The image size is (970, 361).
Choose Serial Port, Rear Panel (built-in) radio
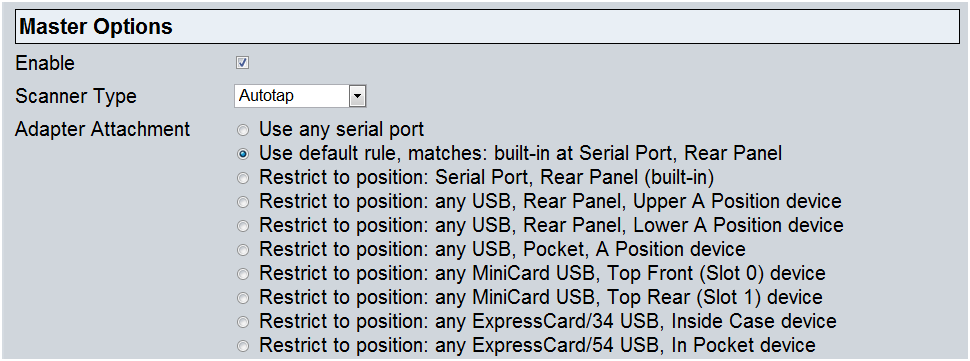[x=244, y=178]
